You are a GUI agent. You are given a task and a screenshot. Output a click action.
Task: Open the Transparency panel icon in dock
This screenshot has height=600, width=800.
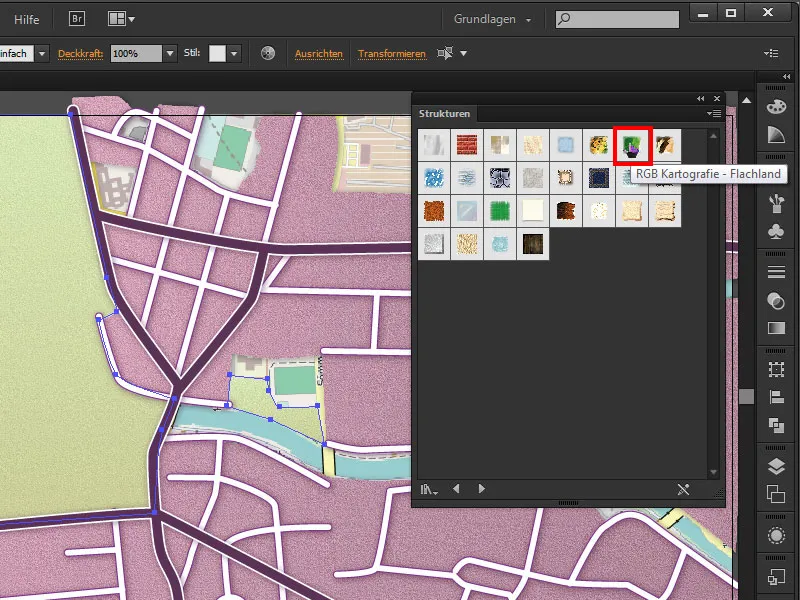776,301
